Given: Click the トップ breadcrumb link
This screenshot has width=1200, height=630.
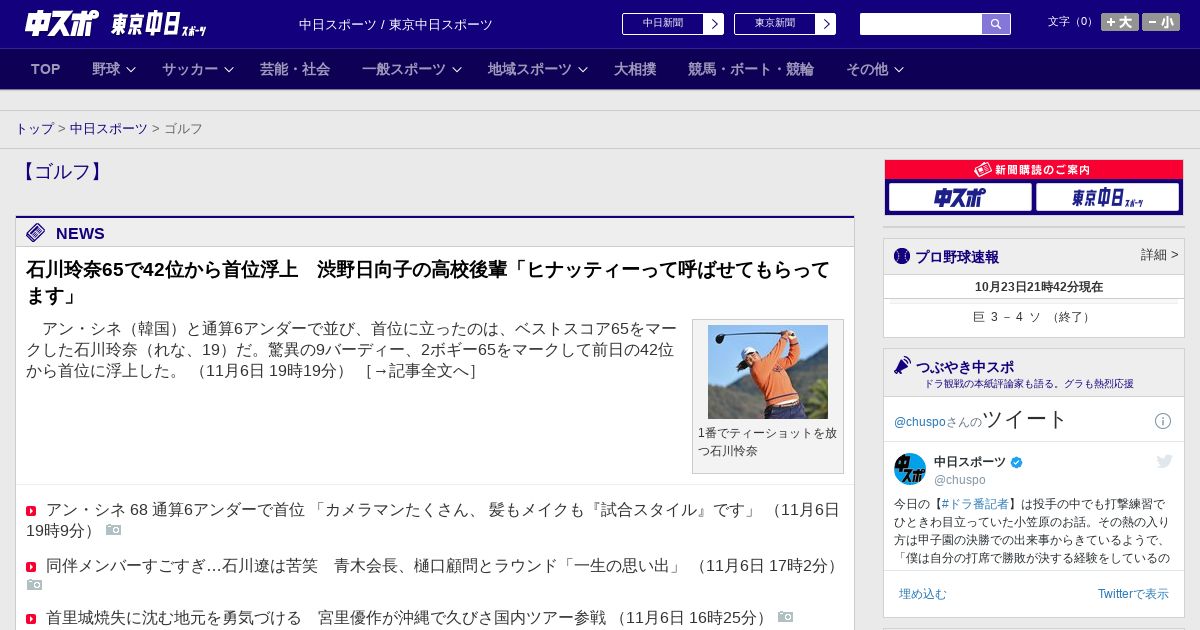Looking at the screenshot, I should 34,129.
